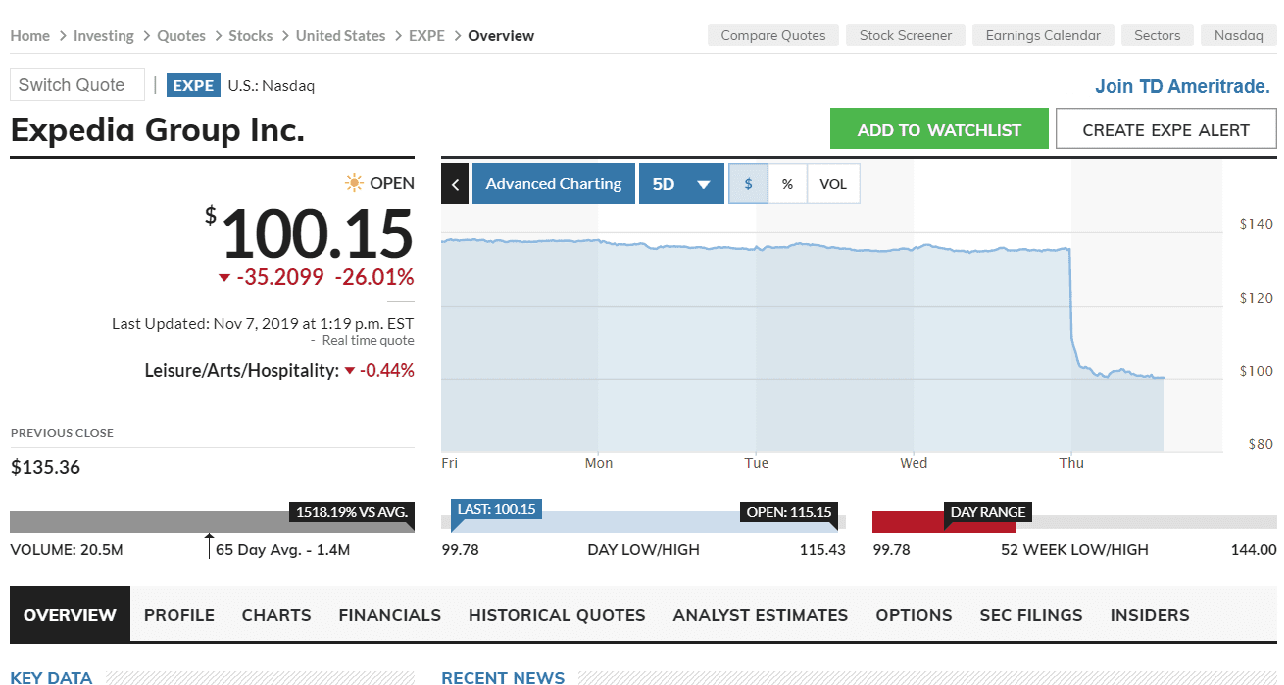Viewport: 1284px width, 685px height.
Task: Switch to the Historical Quotes tab
Action: tap(557, 615)
